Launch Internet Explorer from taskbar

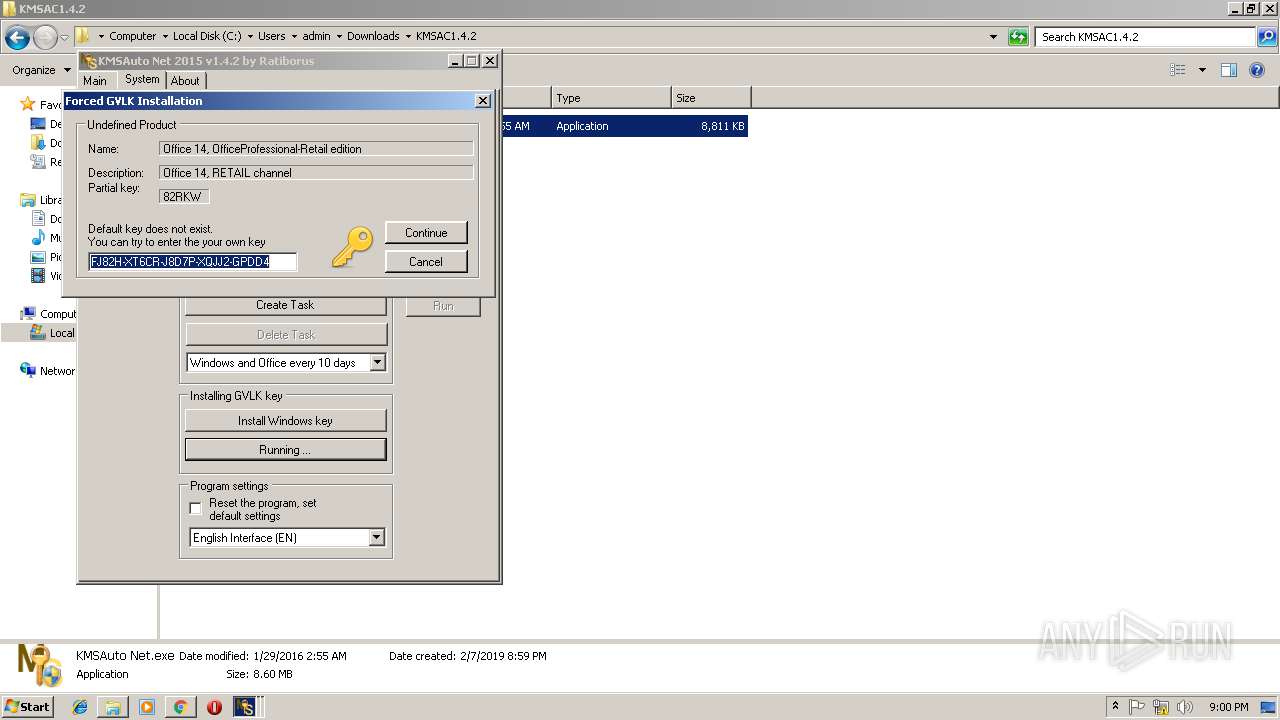pos(80,707)
